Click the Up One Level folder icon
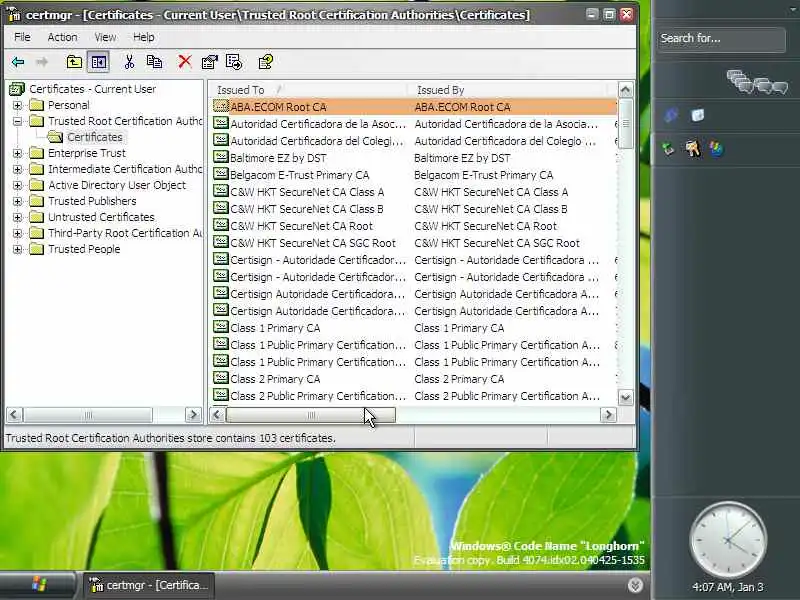 (74, 62)
